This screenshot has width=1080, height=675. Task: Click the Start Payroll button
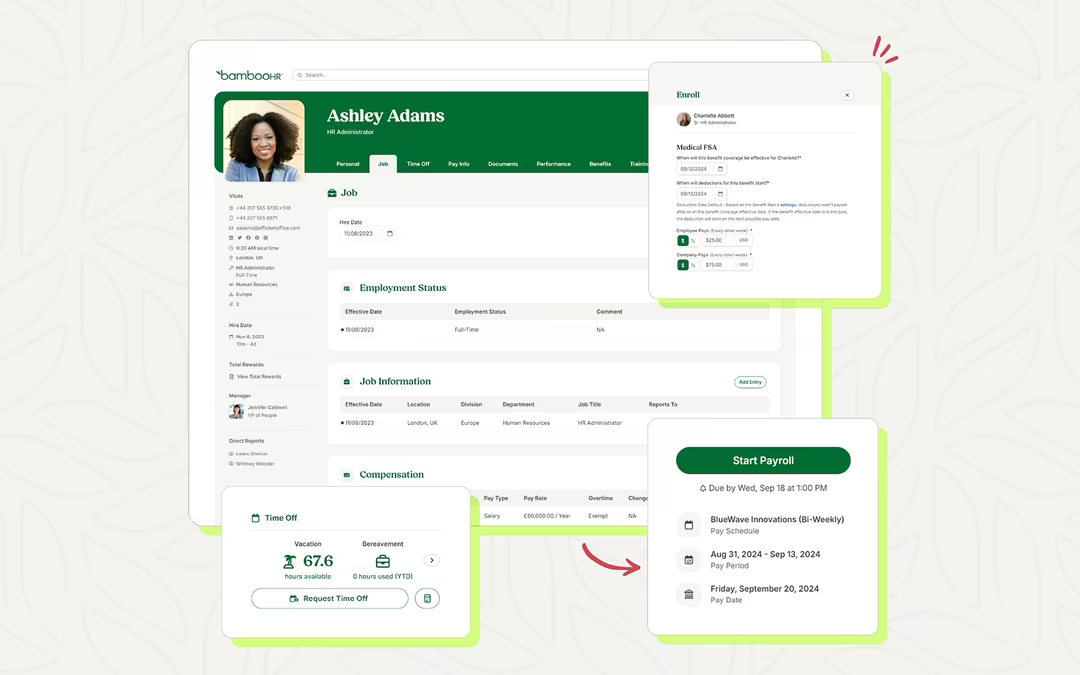(763, 460)
